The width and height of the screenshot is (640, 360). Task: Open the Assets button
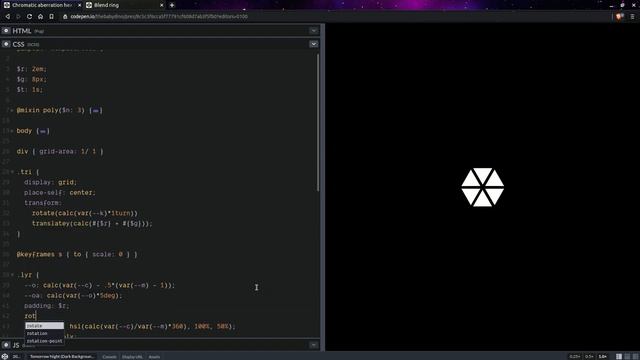pos(154,357)
